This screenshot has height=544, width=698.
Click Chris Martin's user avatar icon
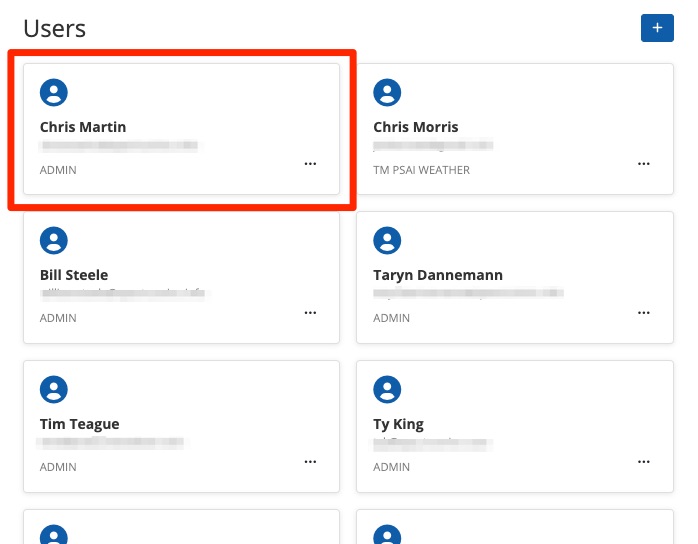[54, 93]
